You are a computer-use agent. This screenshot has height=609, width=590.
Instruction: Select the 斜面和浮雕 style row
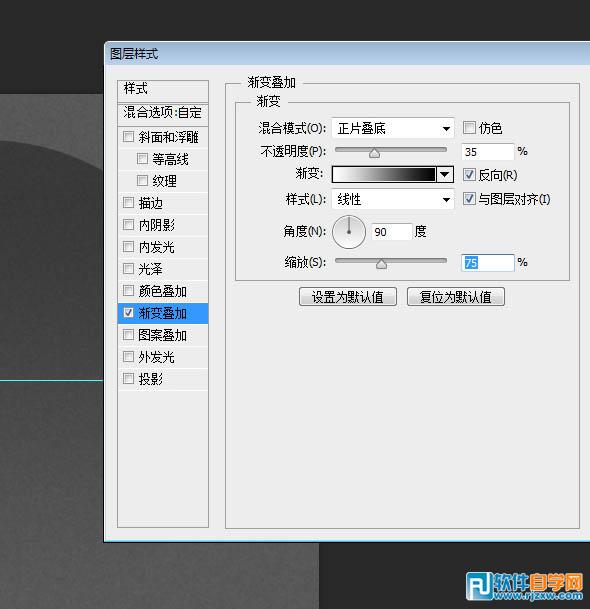163,137
